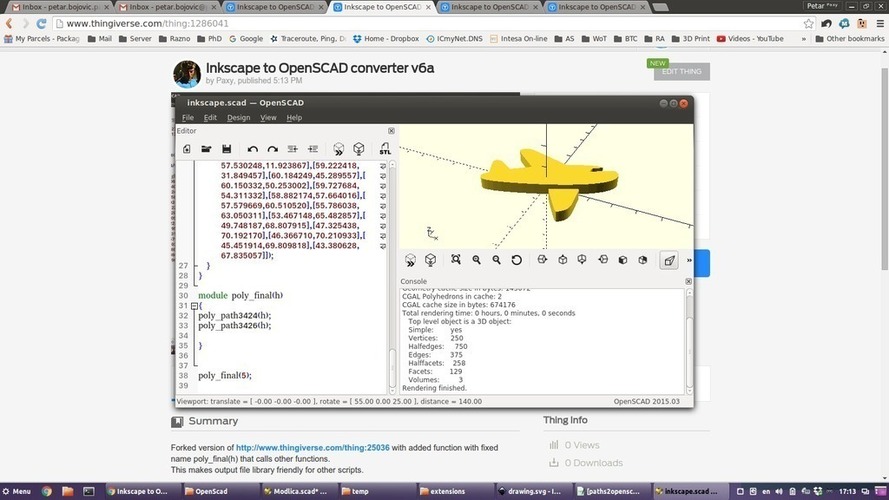Open the Server bookmarks folder
This screenshot has height=500, width=889.
pos(135,39)
